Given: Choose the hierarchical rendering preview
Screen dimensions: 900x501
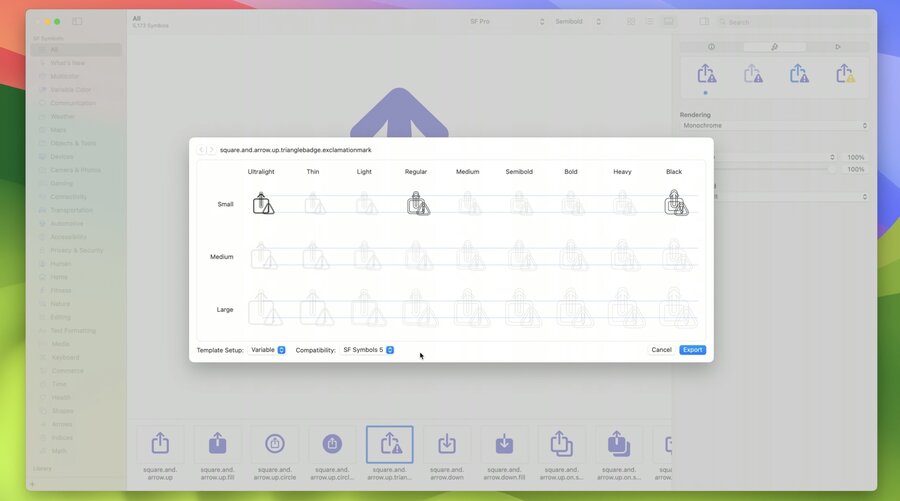Looking at the screenshot, I should pos(753,74).
